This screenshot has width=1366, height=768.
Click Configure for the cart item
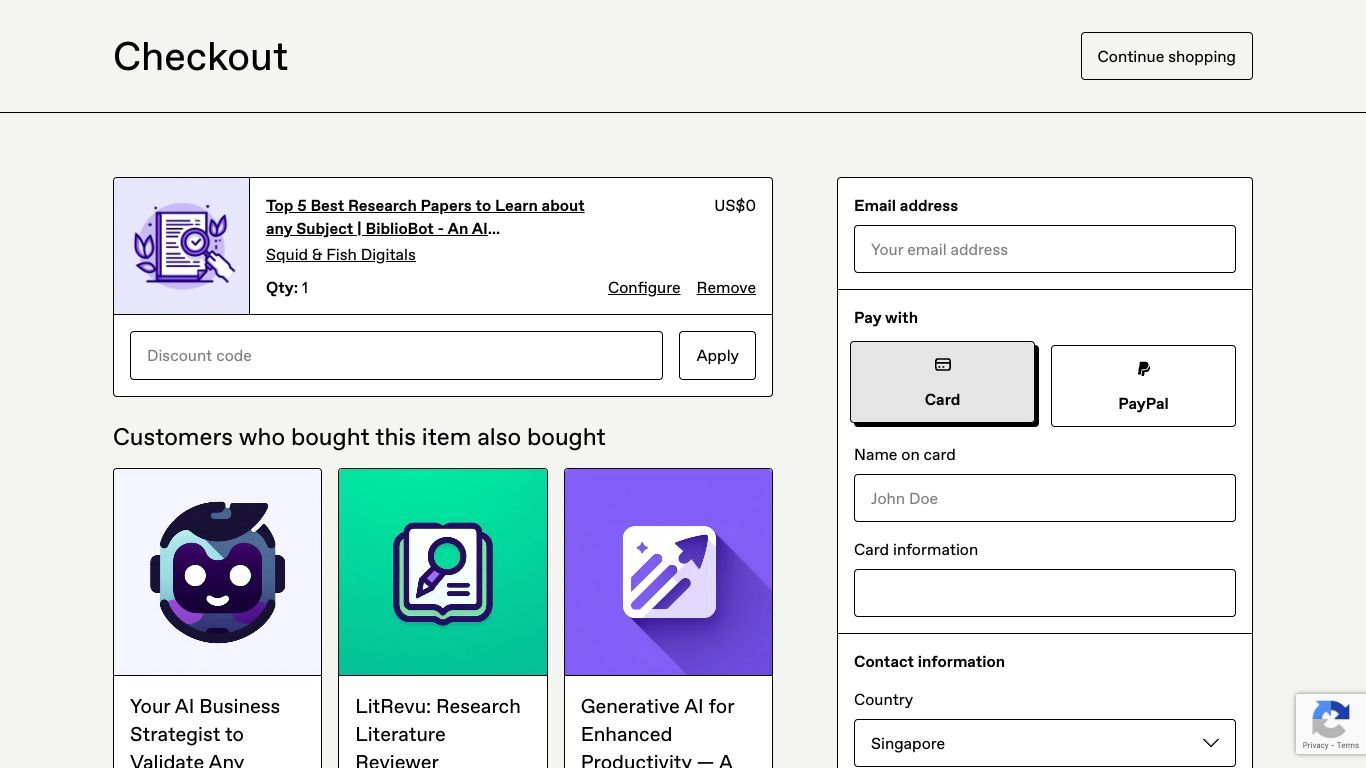click(x=644, y=288)
